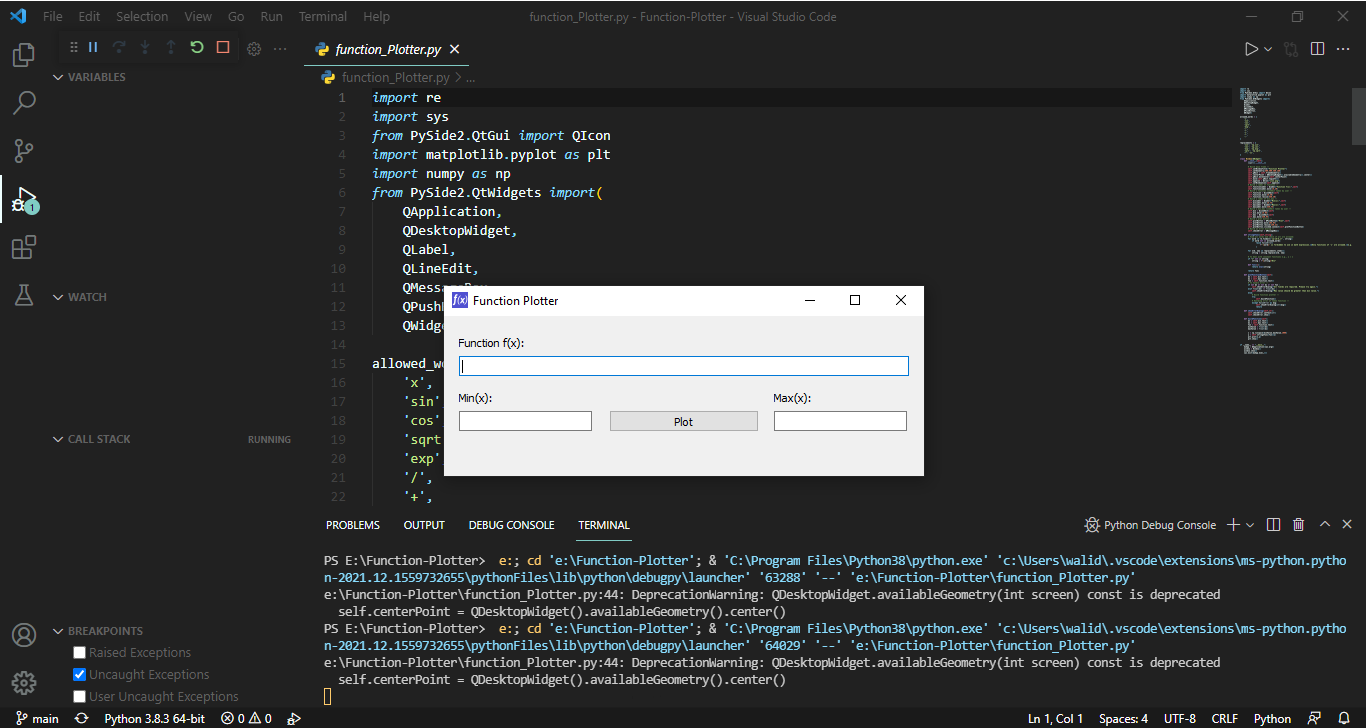The image size is (1366, 728).
Task: Open the Accounts icon in activity bar
Action: click(x=24, y=635)
